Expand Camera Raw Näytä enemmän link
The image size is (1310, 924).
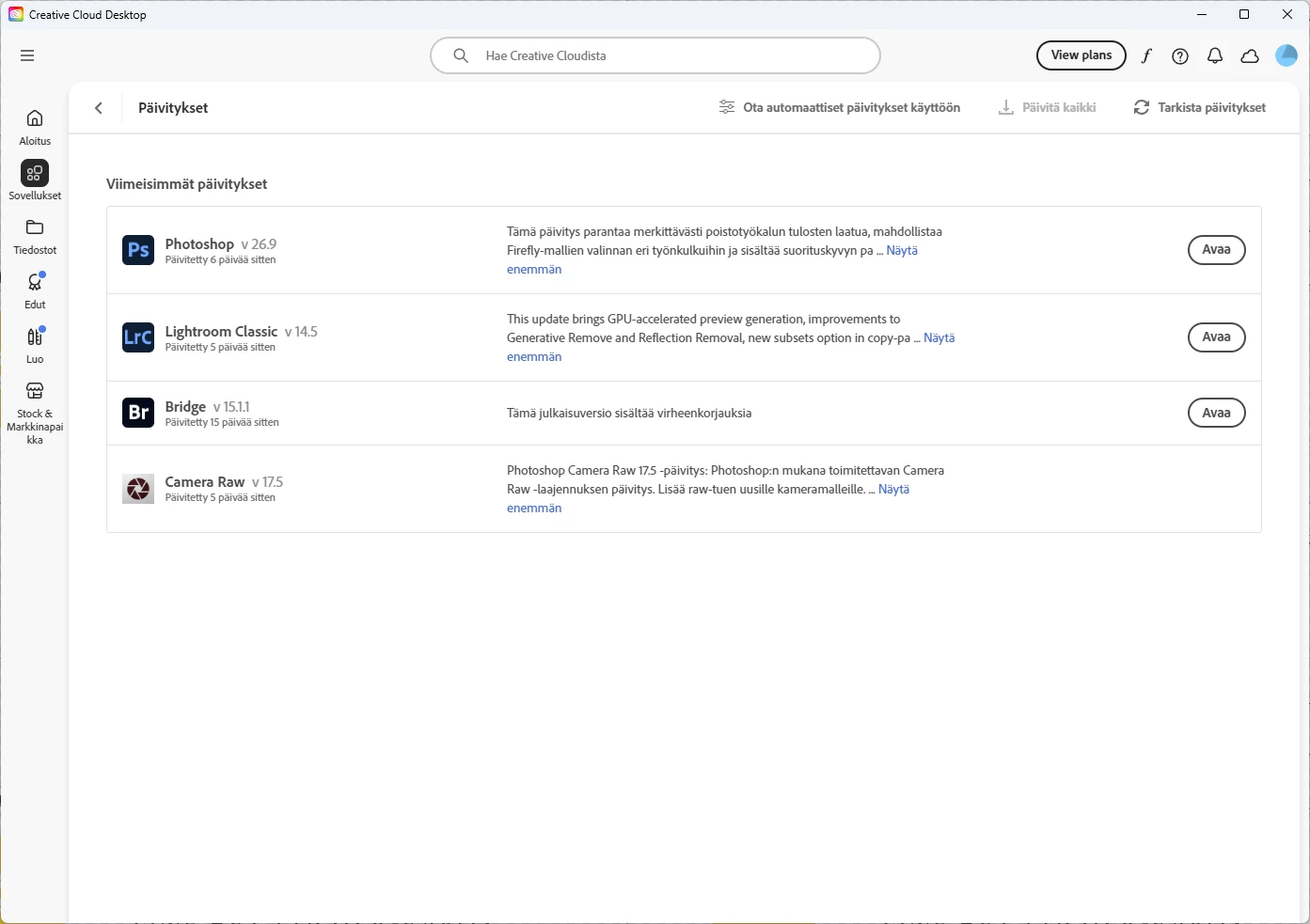[x=894, y=490]
